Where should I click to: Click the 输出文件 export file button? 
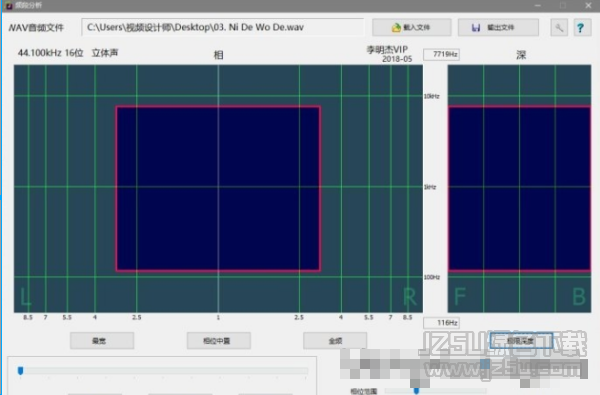498,28
